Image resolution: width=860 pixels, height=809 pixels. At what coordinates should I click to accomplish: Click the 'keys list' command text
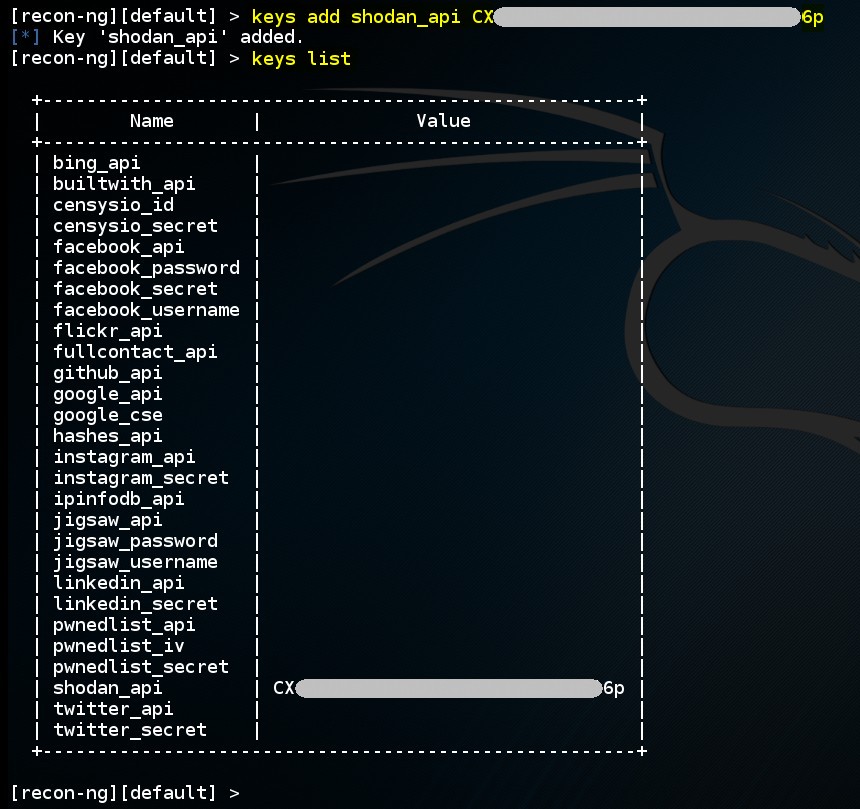301,59
